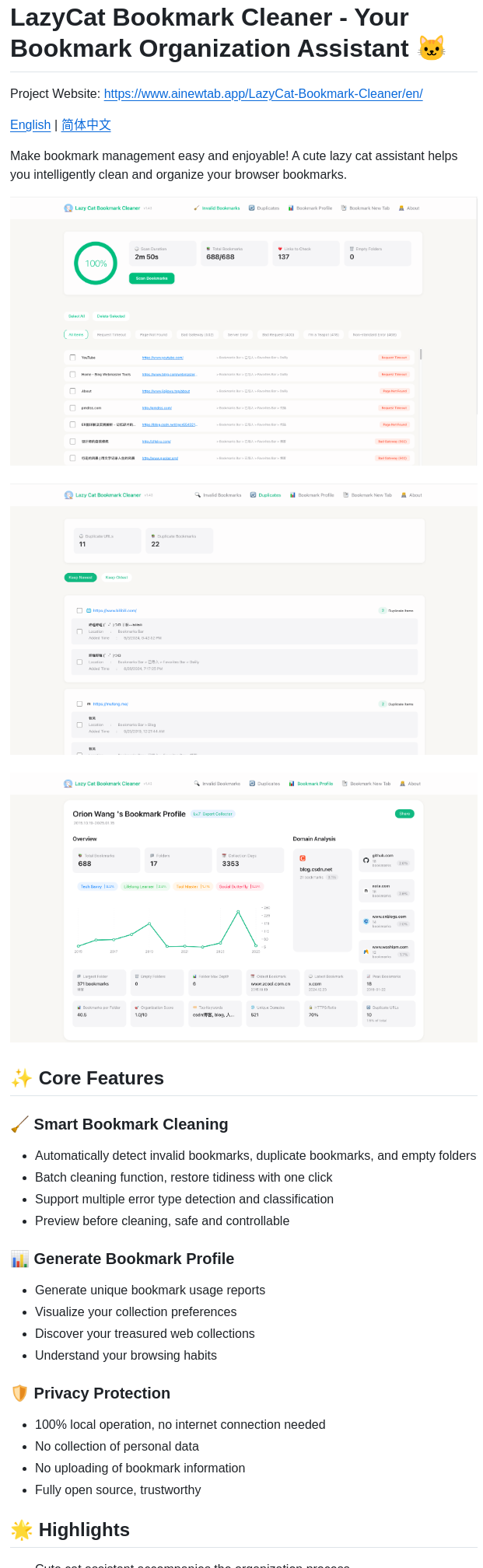Click the GitHub icon in Domain Analysis
The width and height of the screenshot is (483, 1568).
(x=366, y=860)
